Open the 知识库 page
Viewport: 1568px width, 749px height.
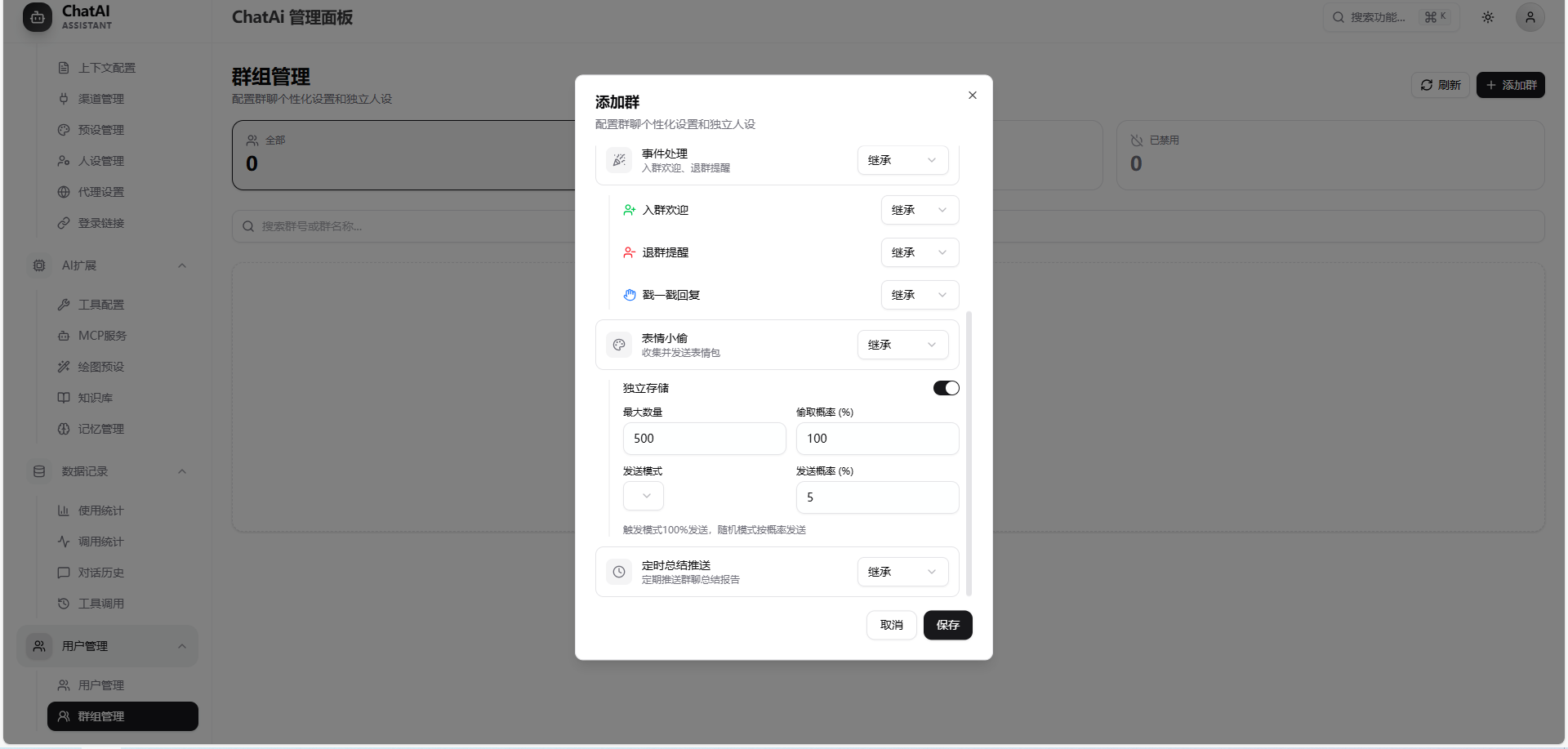click(94, 397)
